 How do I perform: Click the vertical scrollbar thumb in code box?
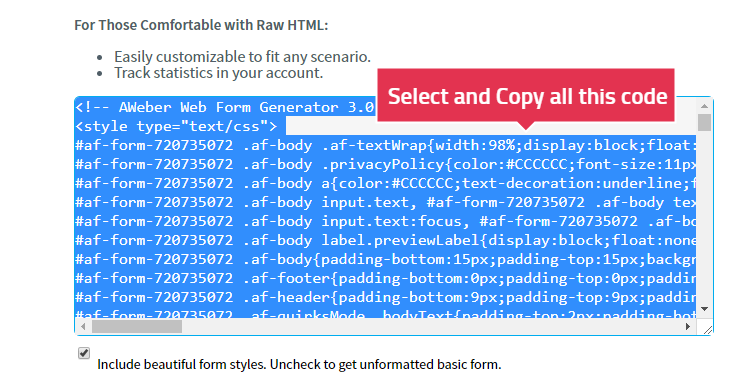[x=704, y=122]
